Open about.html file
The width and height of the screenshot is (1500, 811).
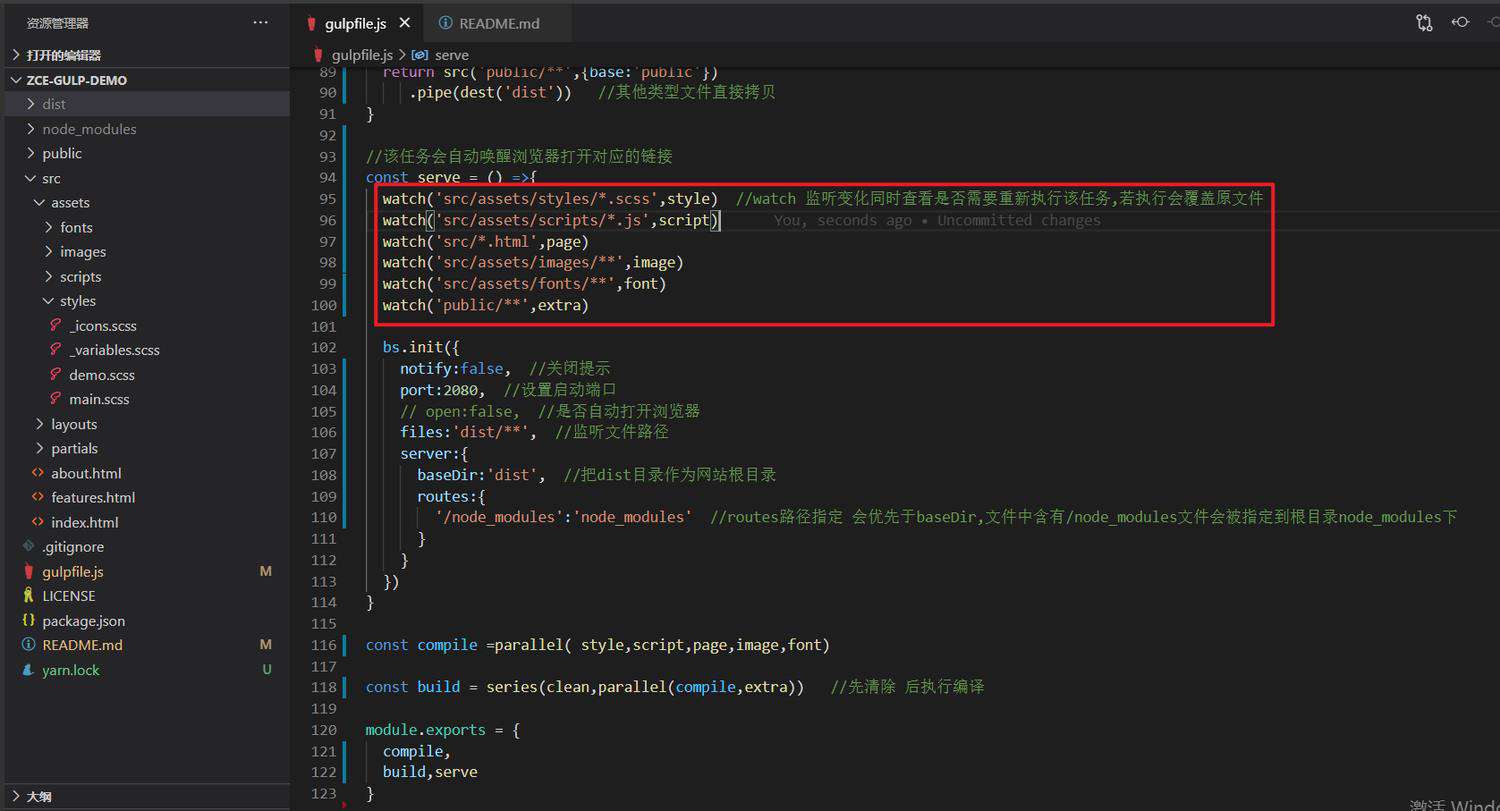click(x=147, y=473)
